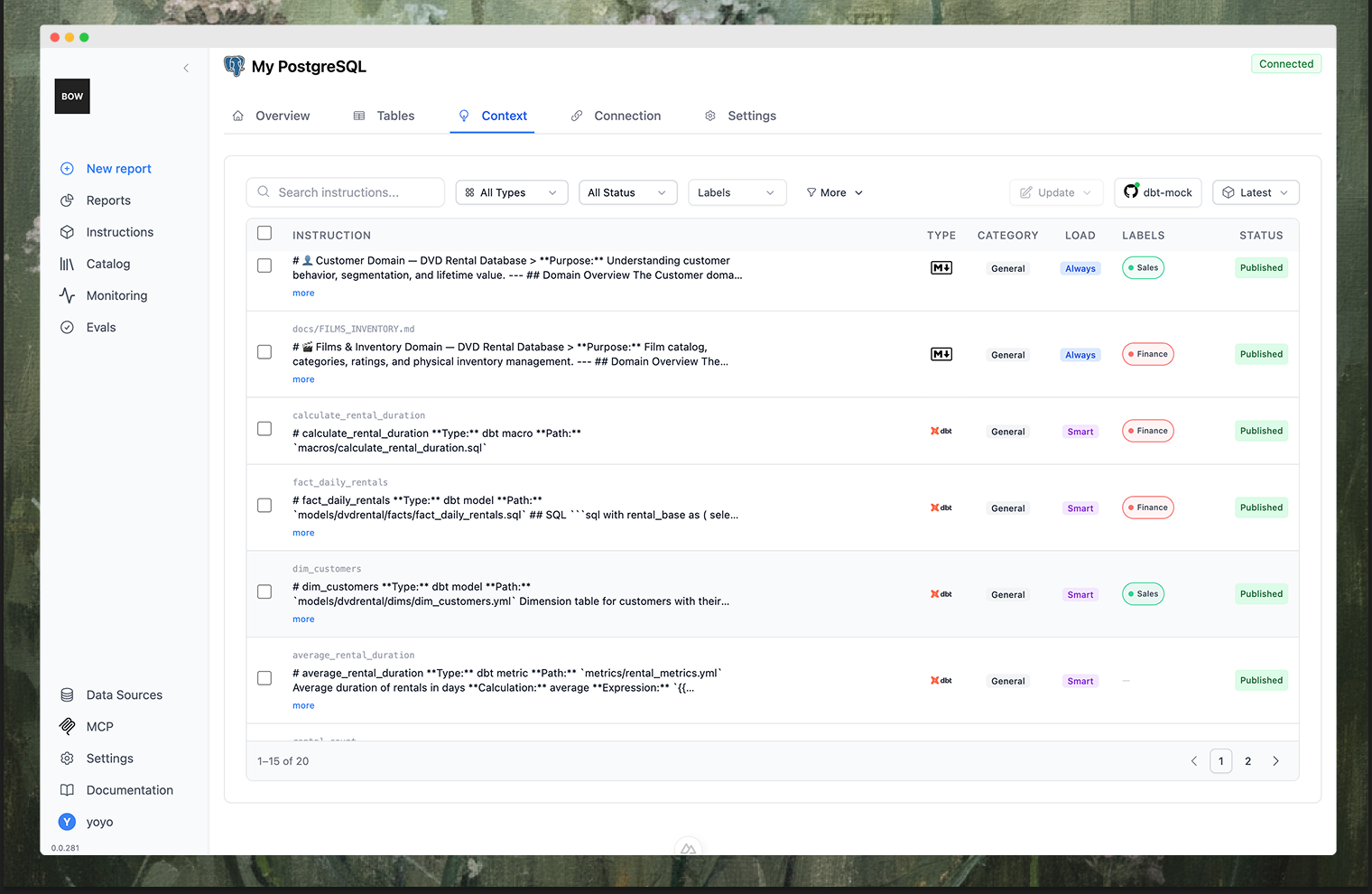Viewport: 1372px width, 894px height.
Task: Open the Update dropdown
Action: tap(1056, 192)
